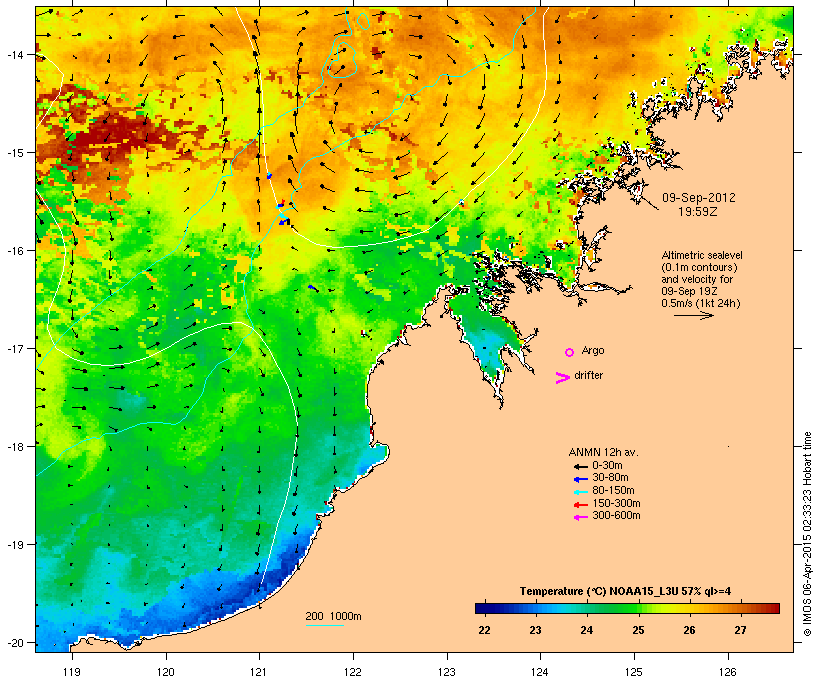820x680 pixels.
Task: Click the ANMN 12h av. heading
Action: pos(603,452)
